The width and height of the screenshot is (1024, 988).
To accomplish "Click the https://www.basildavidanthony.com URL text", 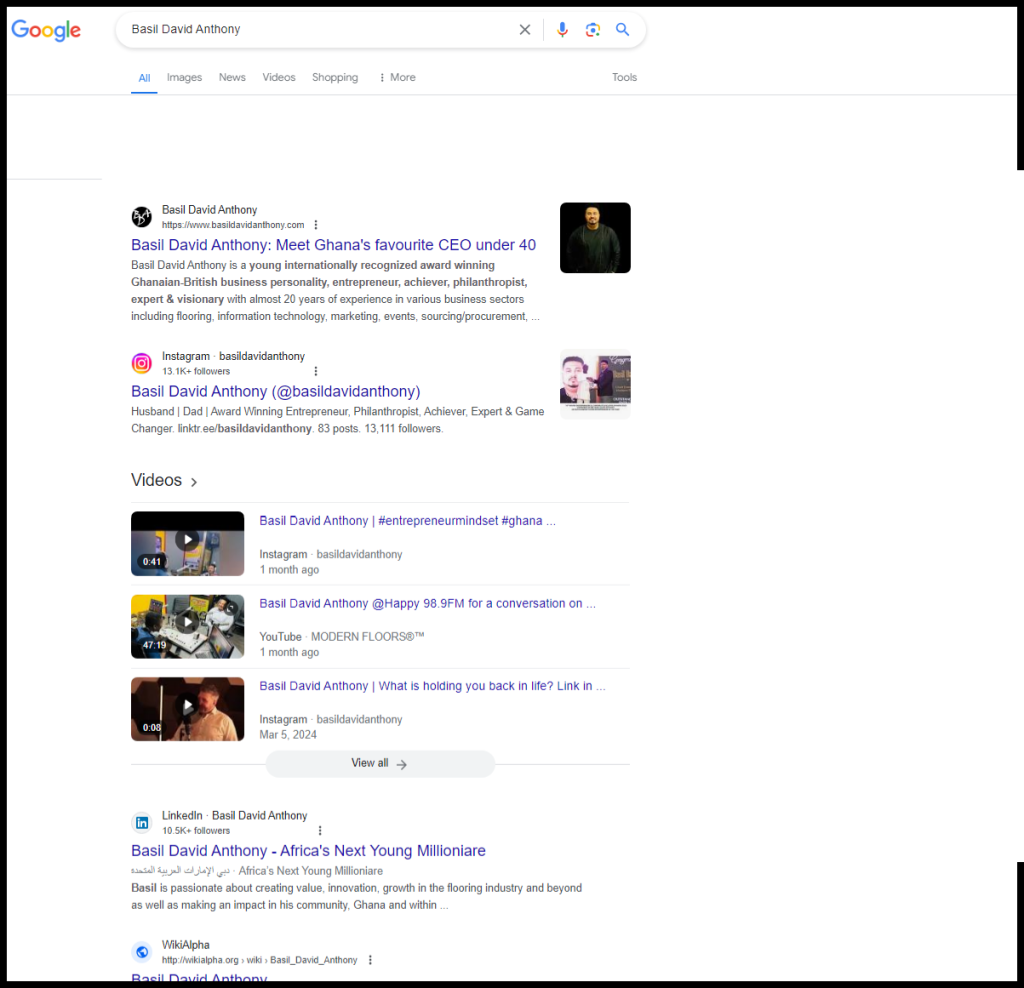I will point(233,225).
